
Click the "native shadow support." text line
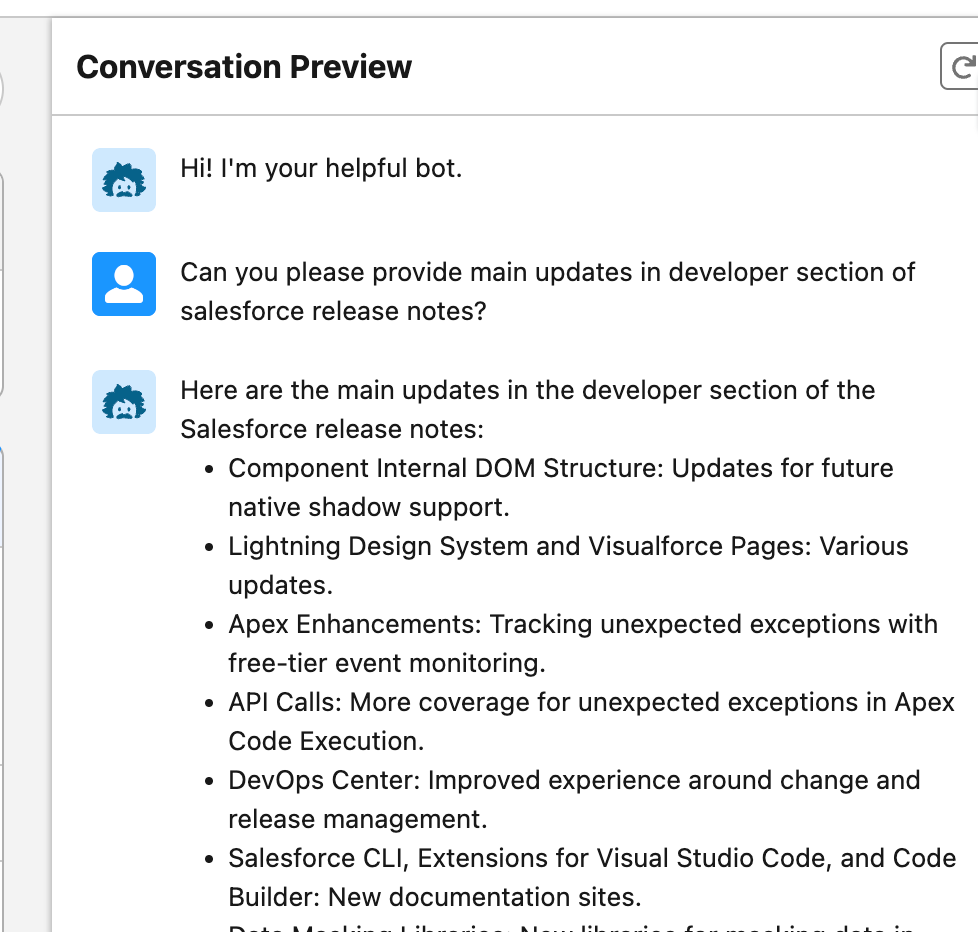click(x=369, y=507)
